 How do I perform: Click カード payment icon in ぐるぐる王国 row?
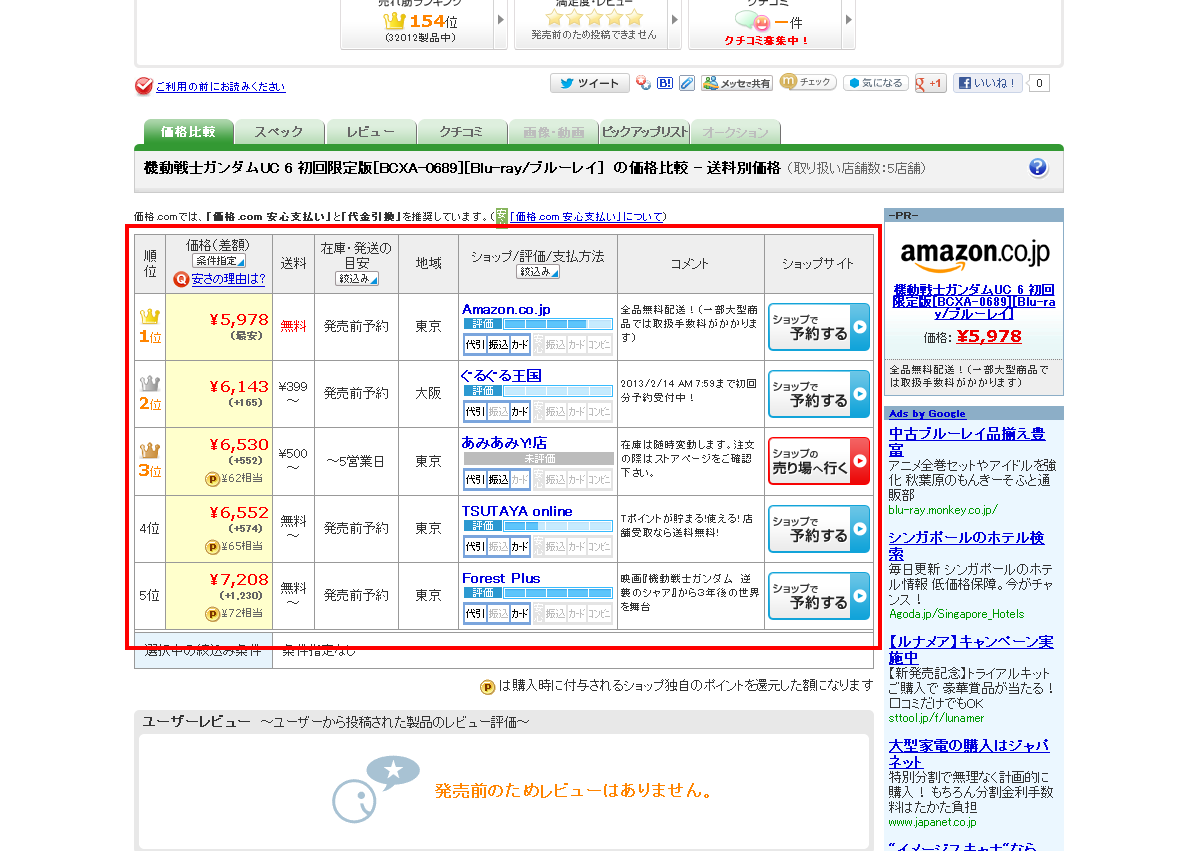(x=520, y=412)
